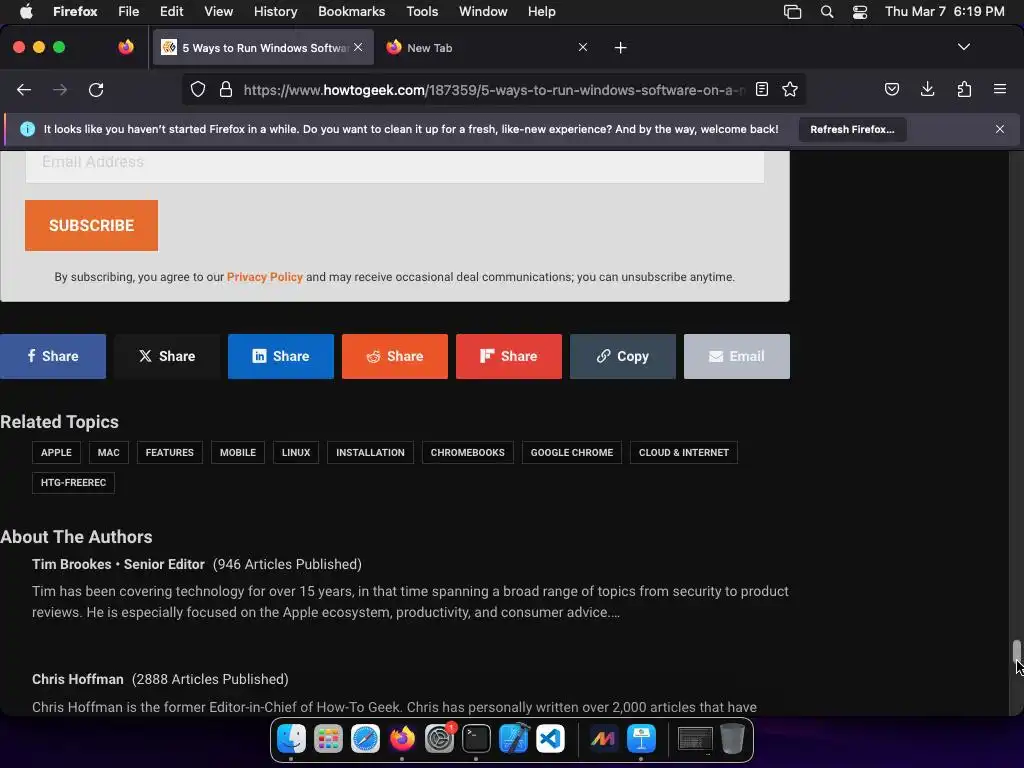
Task: Open Firefox View pinned icon
Action: pyautogui.click(x=126, y=47)
